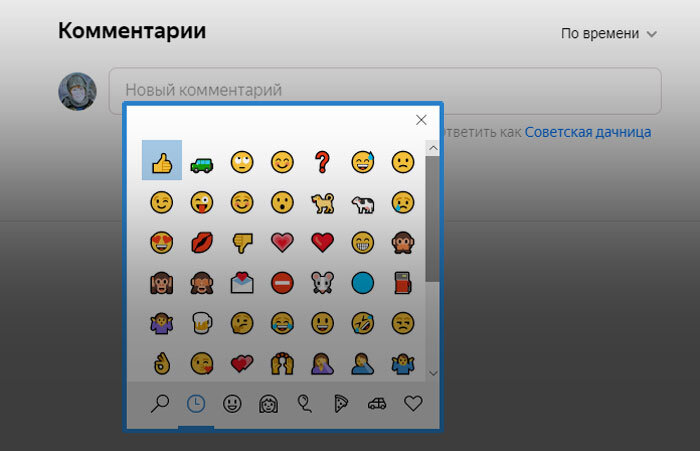Image resolution: width=700 pixels, height=451 pixels.
Task: Insert the tongue-out winking face emoji
Action: [202, 202]
